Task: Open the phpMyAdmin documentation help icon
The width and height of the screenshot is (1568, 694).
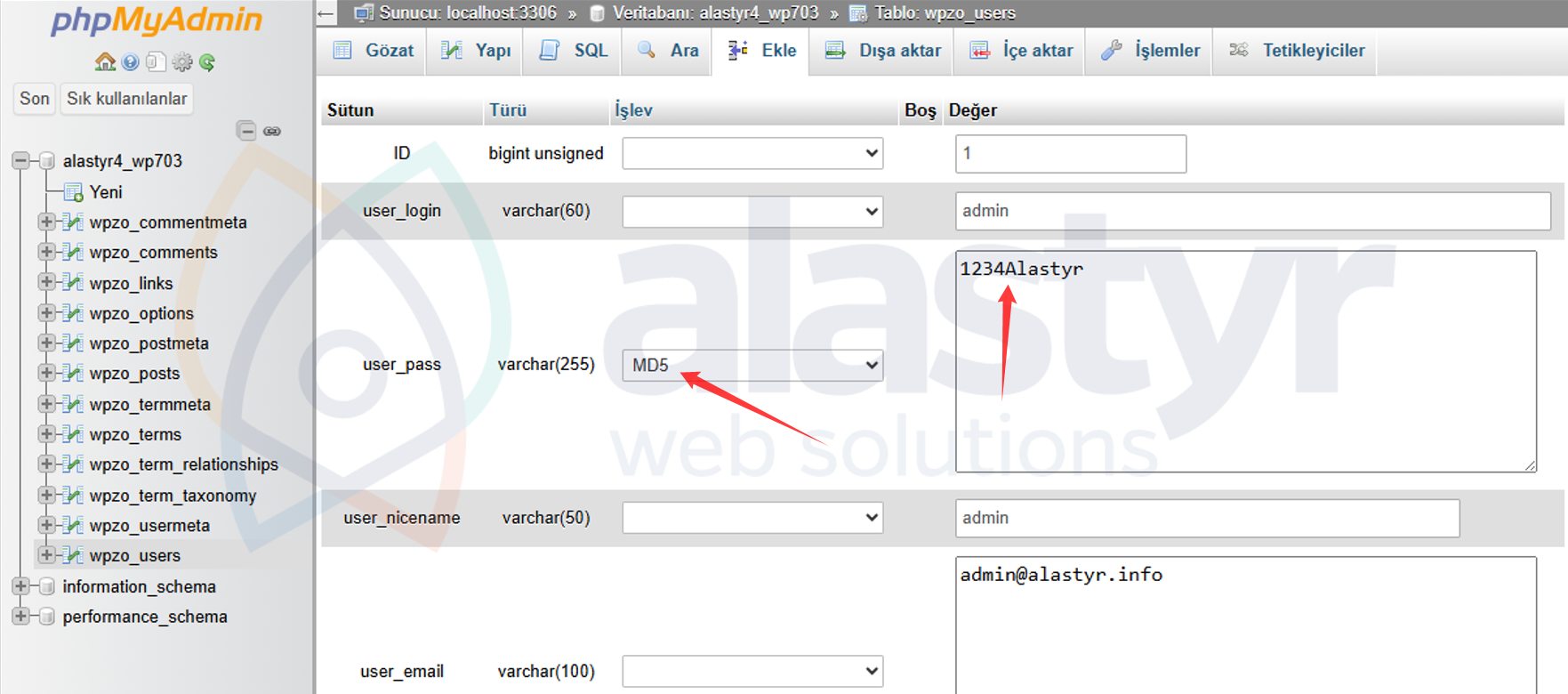Action: tap(131, 61)
